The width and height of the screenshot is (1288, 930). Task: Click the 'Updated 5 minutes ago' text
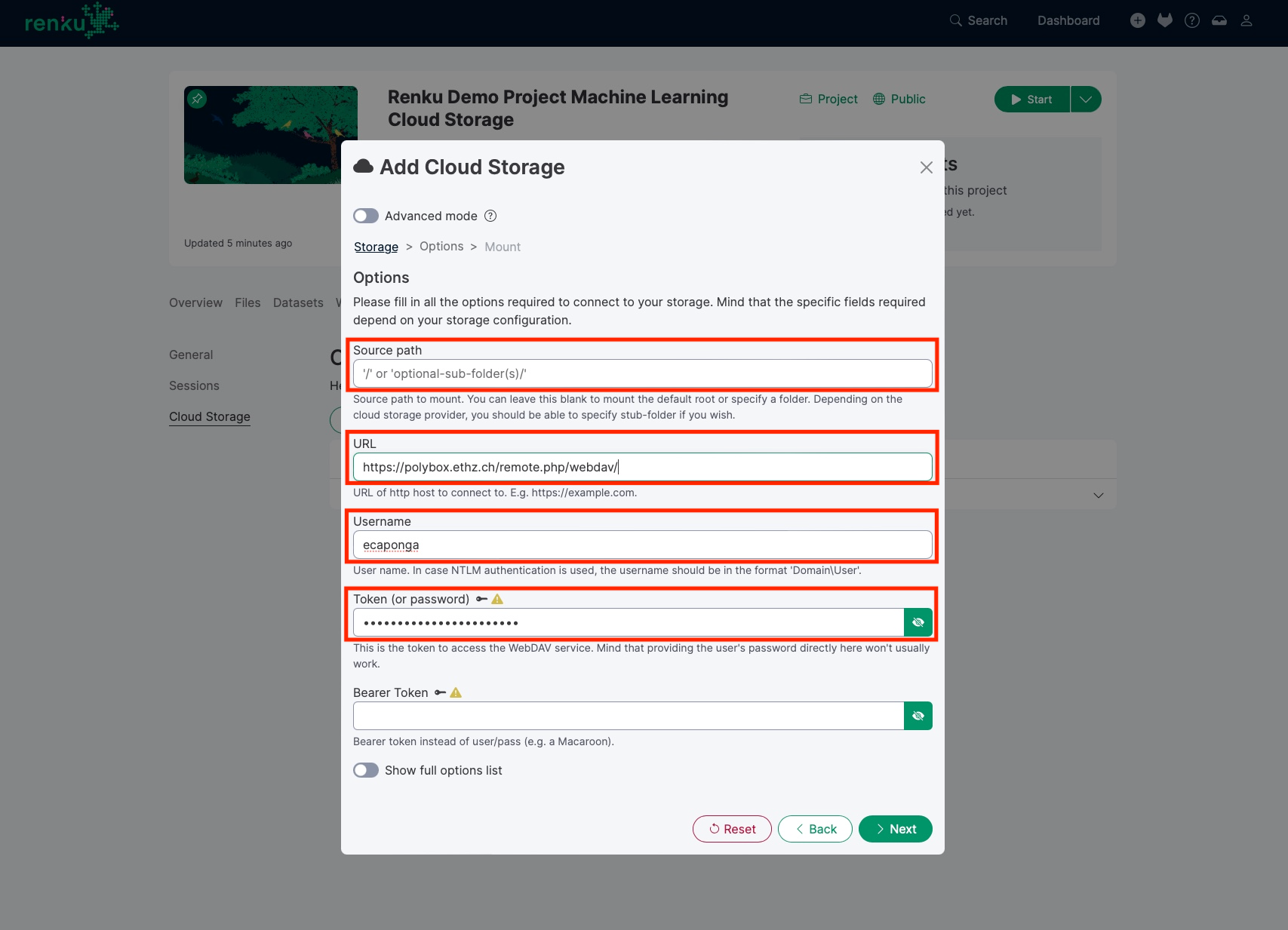[238, 243]
